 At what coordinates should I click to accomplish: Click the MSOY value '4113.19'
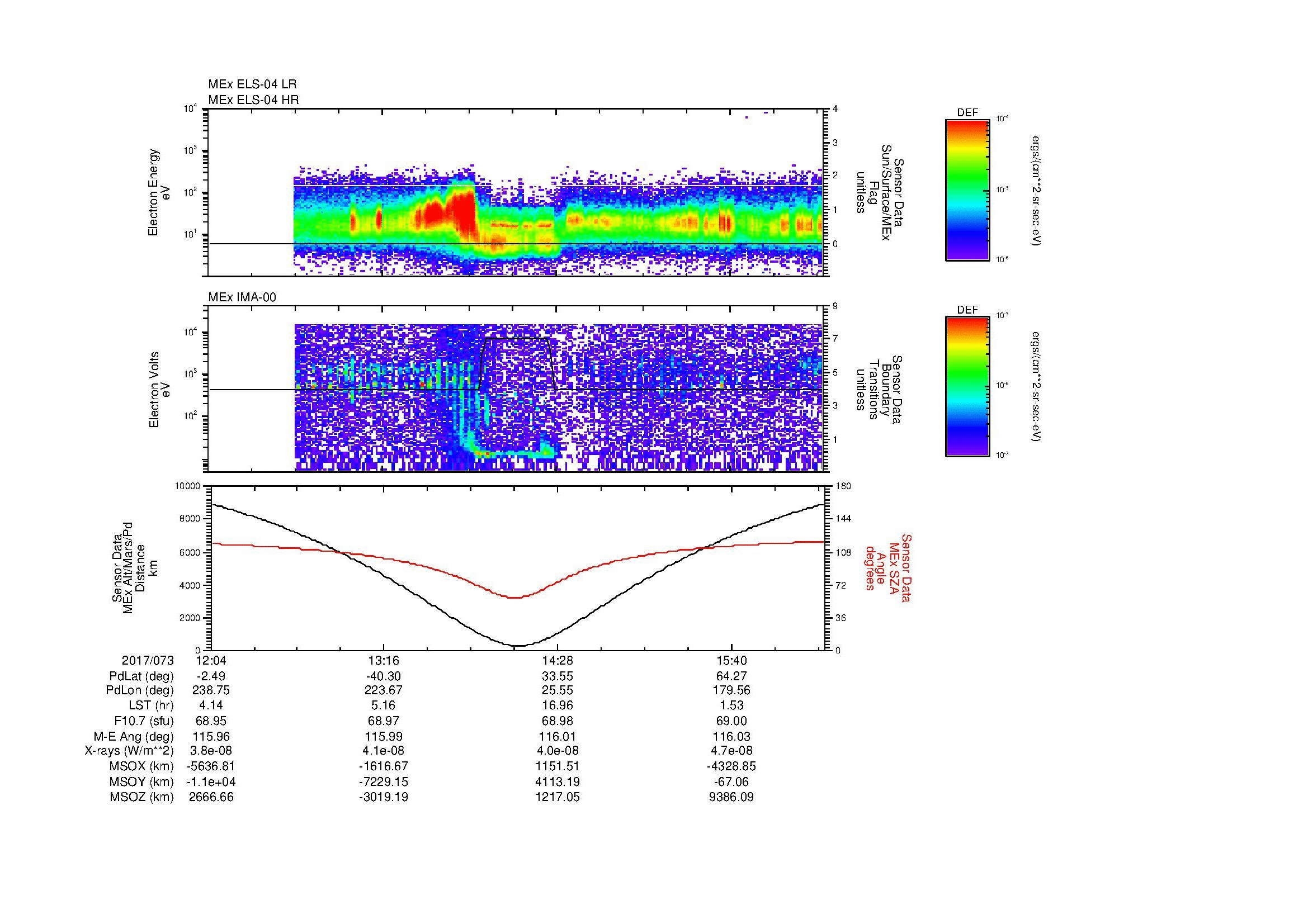point(558,781)
